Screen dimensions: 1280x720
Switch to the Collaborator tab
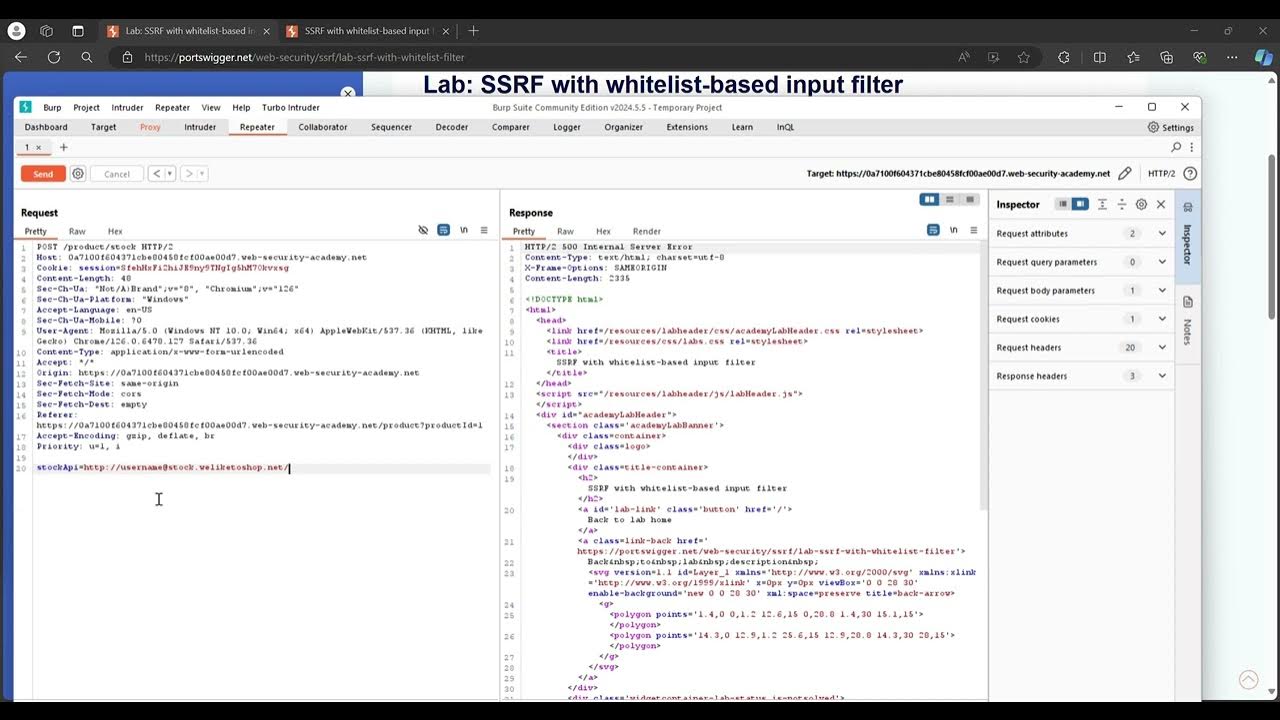323,127
